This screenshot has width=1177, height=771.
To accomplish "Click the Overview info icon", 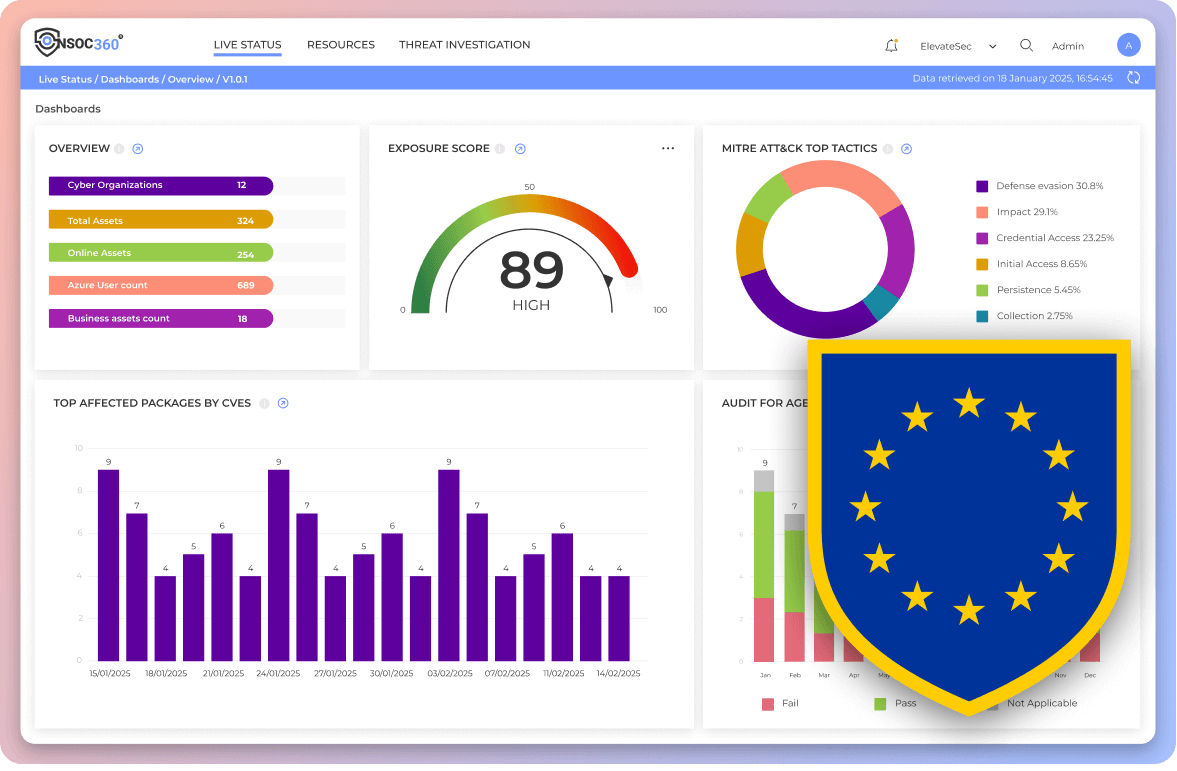I will coord(119,149).
